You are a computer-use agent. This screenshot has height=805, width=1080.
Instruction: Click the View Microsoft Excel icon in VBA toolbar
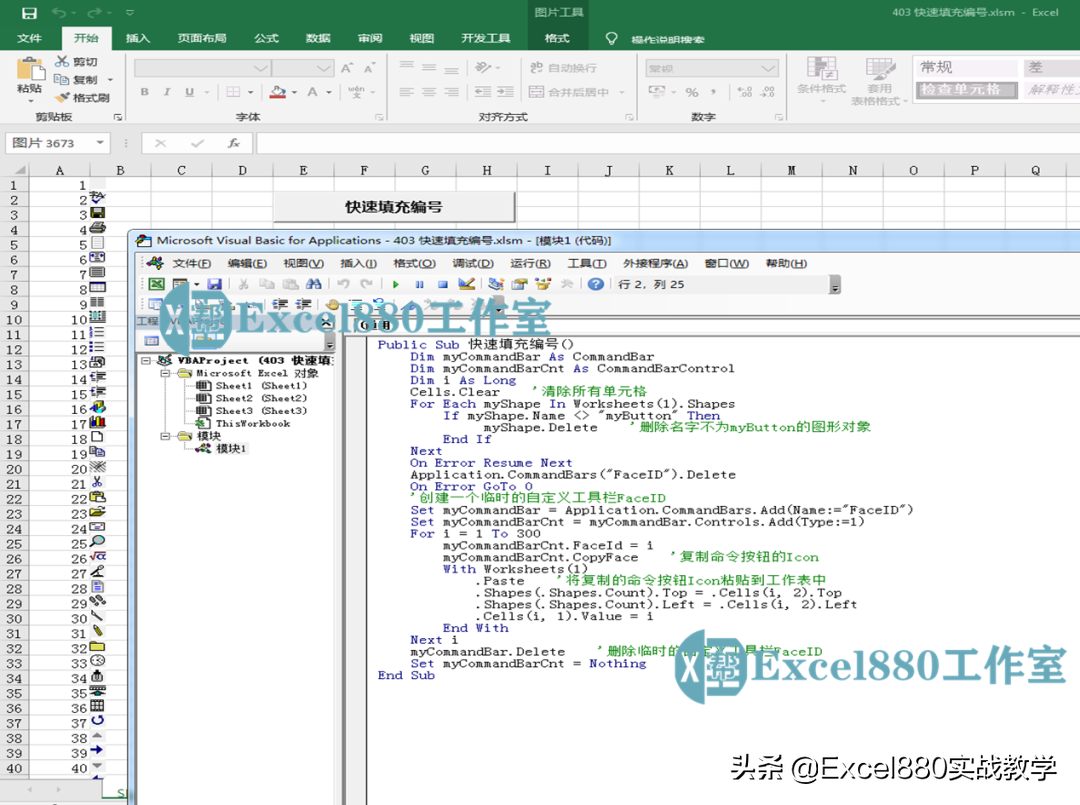click(156, 284)
